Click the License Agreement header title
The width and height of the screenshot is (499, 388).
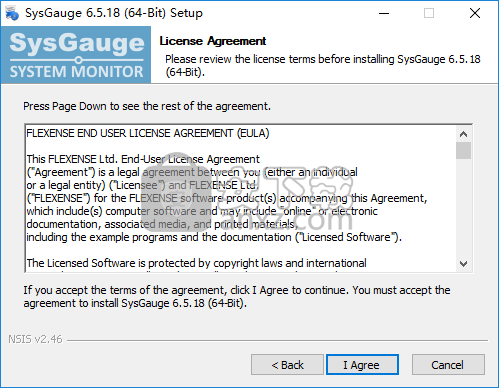213,41
